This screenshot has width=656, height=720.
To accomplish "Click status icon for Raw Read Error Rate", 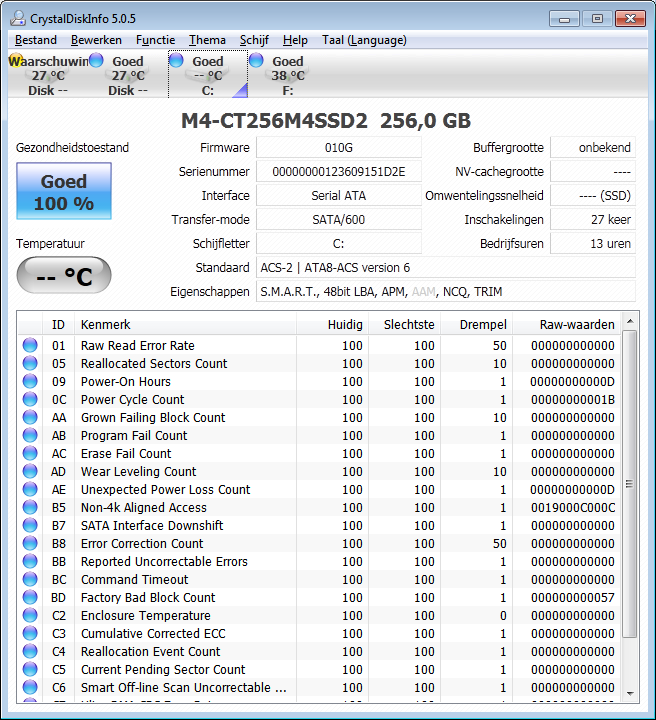I will pyautogui.click(x=30, y=346).
